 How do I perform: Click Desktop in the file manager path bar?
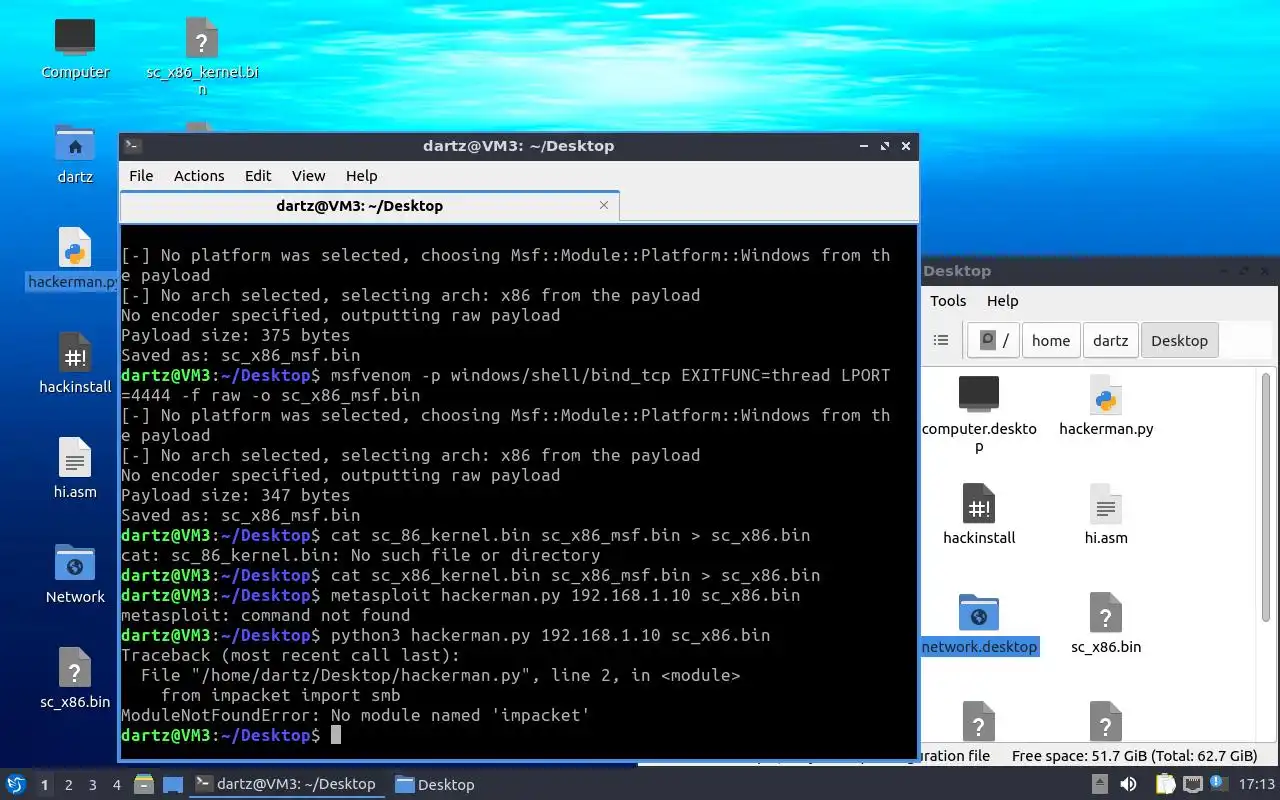pos(1179,340)
